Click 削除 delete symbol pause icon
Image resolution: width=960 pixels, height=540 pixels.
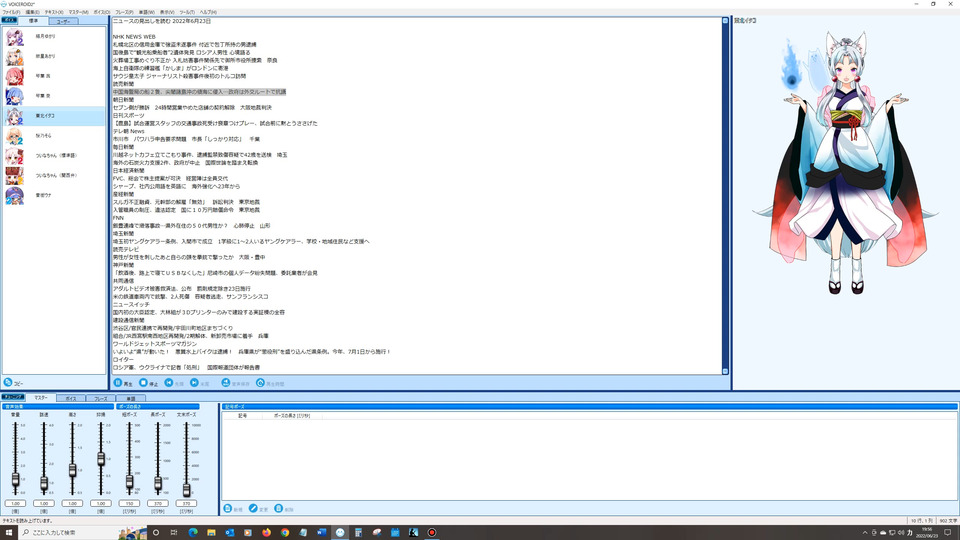pyautogui.click(x=279, y=508)
